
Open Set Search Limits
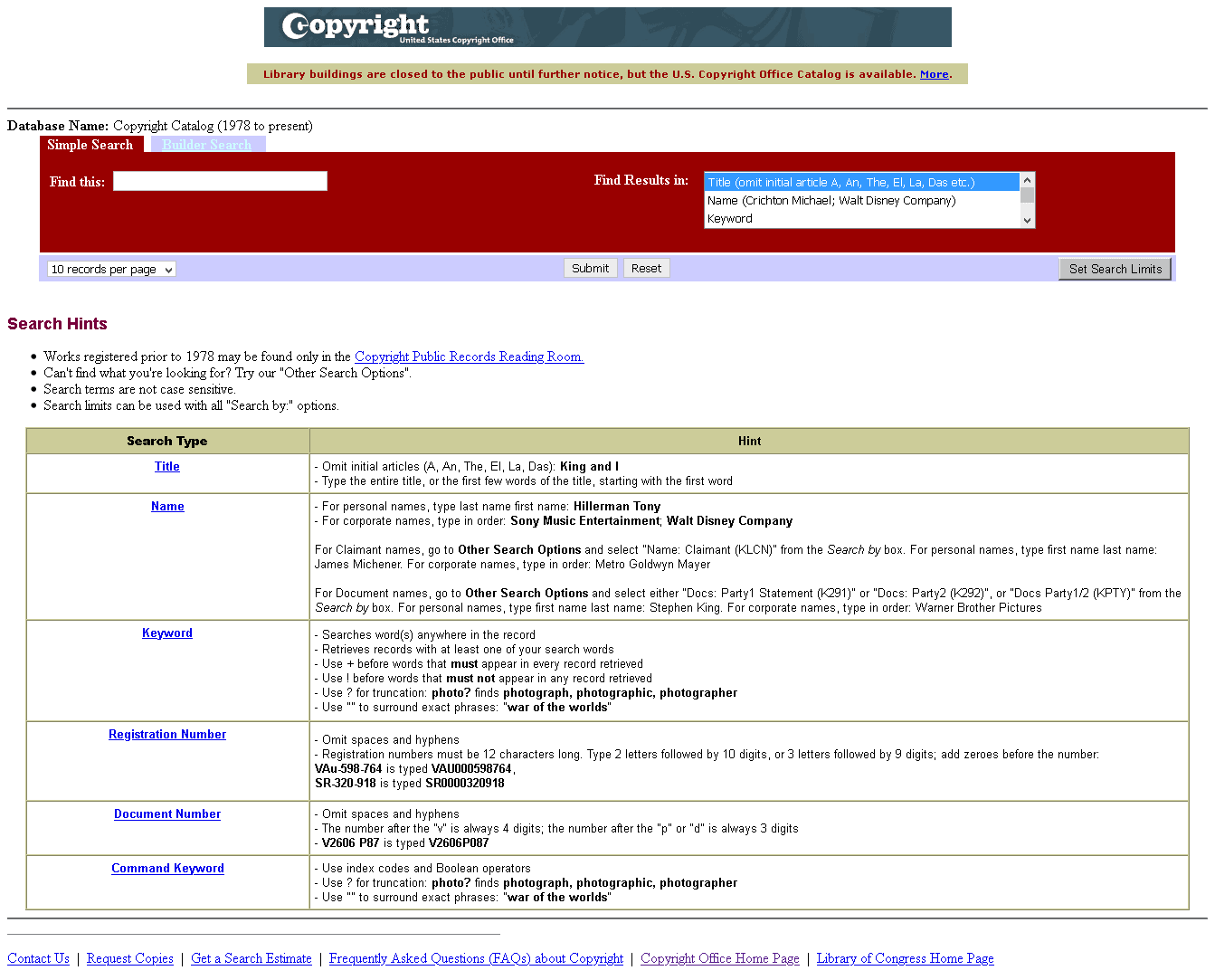1115,269
